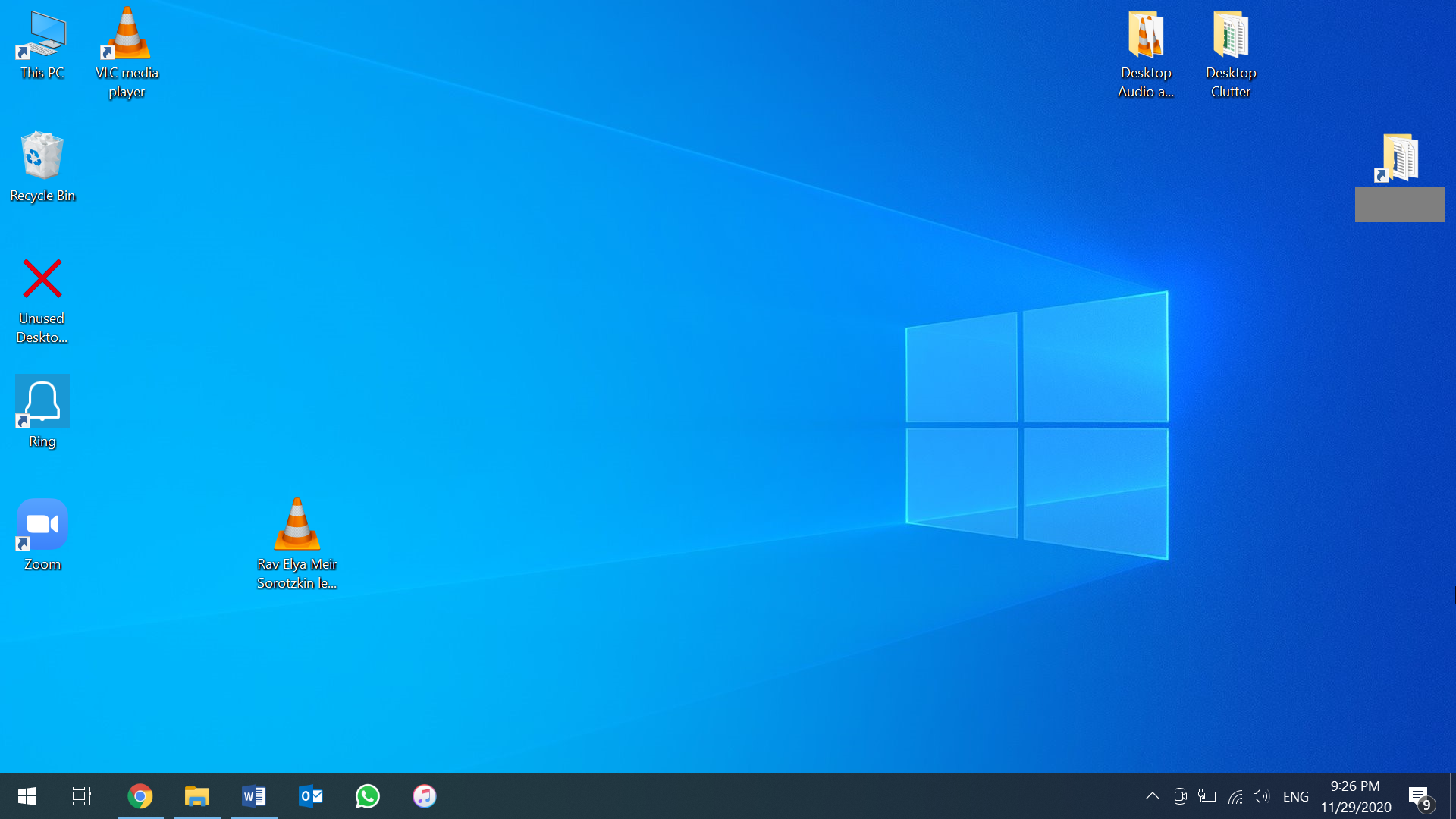Mute audio using the tray speaker icon
1456x819 pixels.
click(x=1261, y=796)
